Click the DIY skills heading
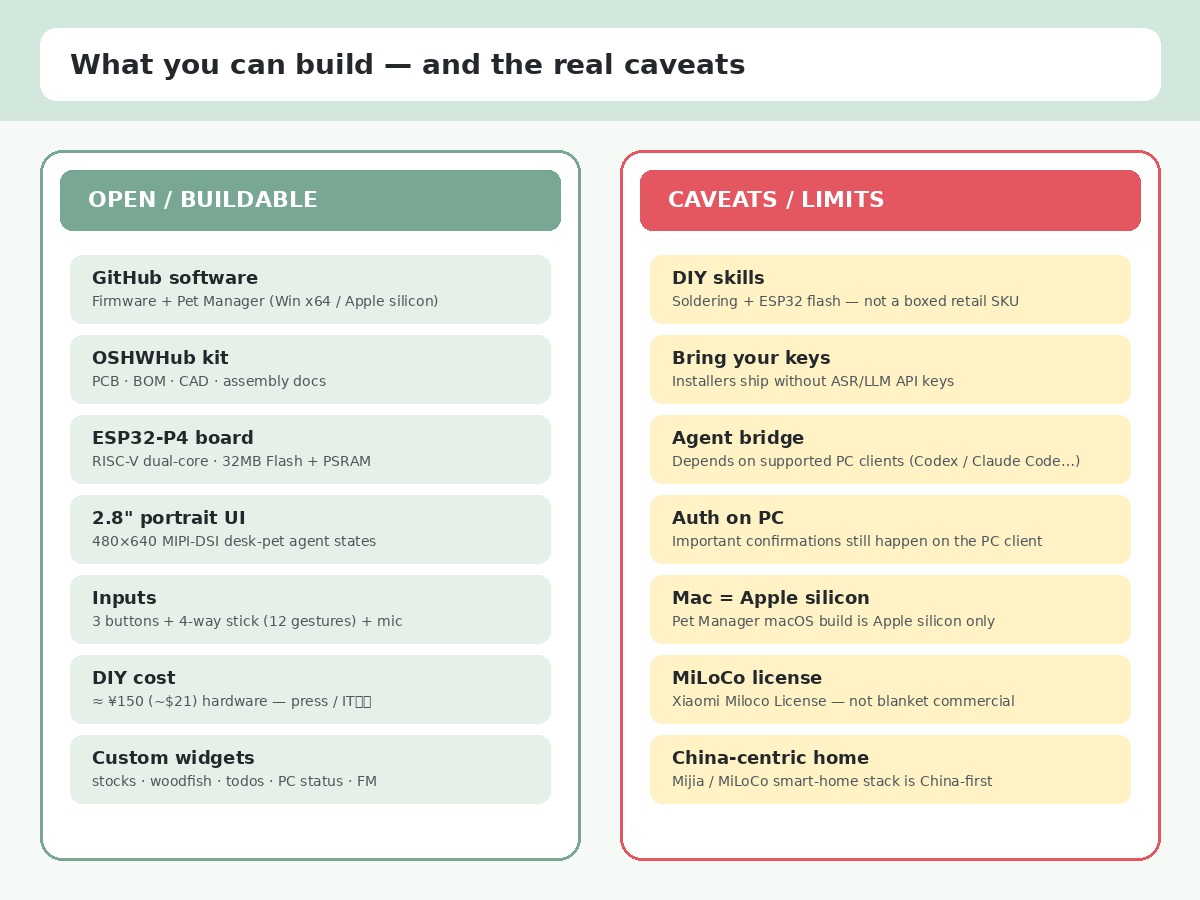 point(718,278)
